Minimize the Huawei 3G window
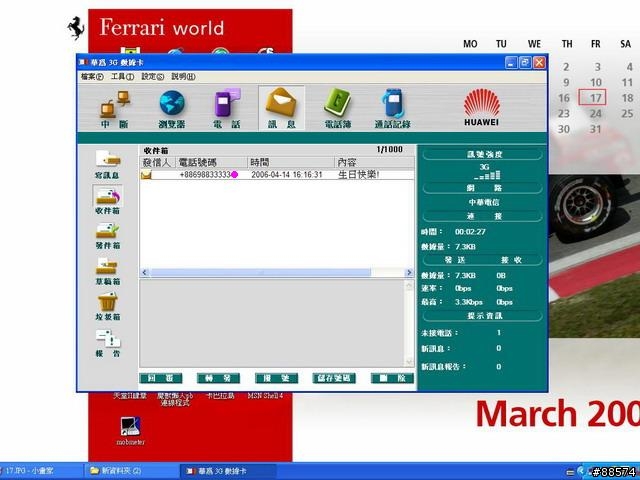Viewport: 640px width, 480px height. 511,62
